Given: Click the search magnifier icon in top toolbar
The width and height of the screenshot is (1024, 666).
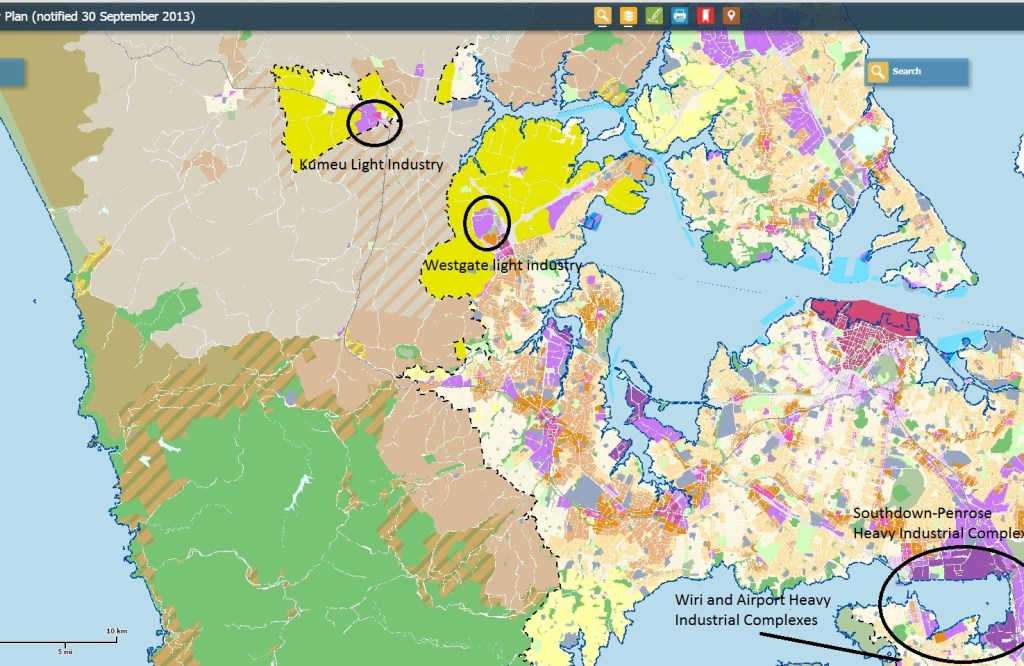Looking at the screenshot, I should (x=602, y=15).
